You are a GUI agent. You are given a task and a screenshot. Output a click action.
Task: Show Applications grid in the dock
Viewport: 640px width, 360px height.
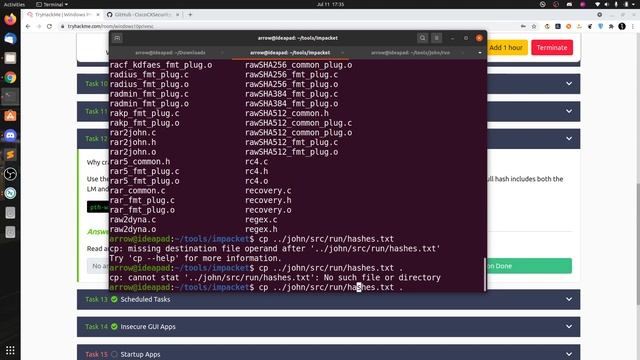[10, 350]
